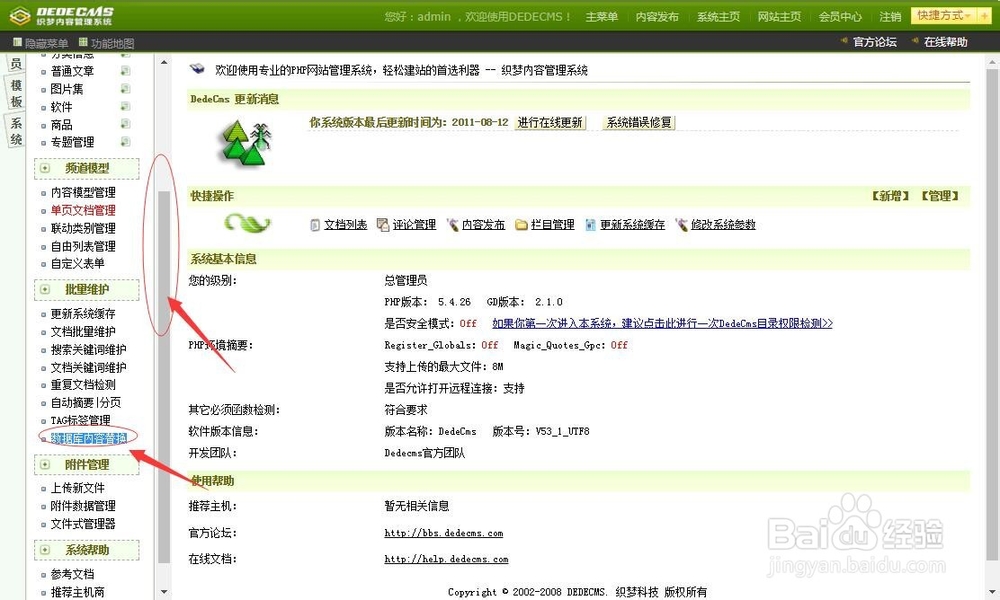This screenshot has height=600, width=1000.
Task: Click add icon beside 普通文章
Action: (x=125, y=71)
